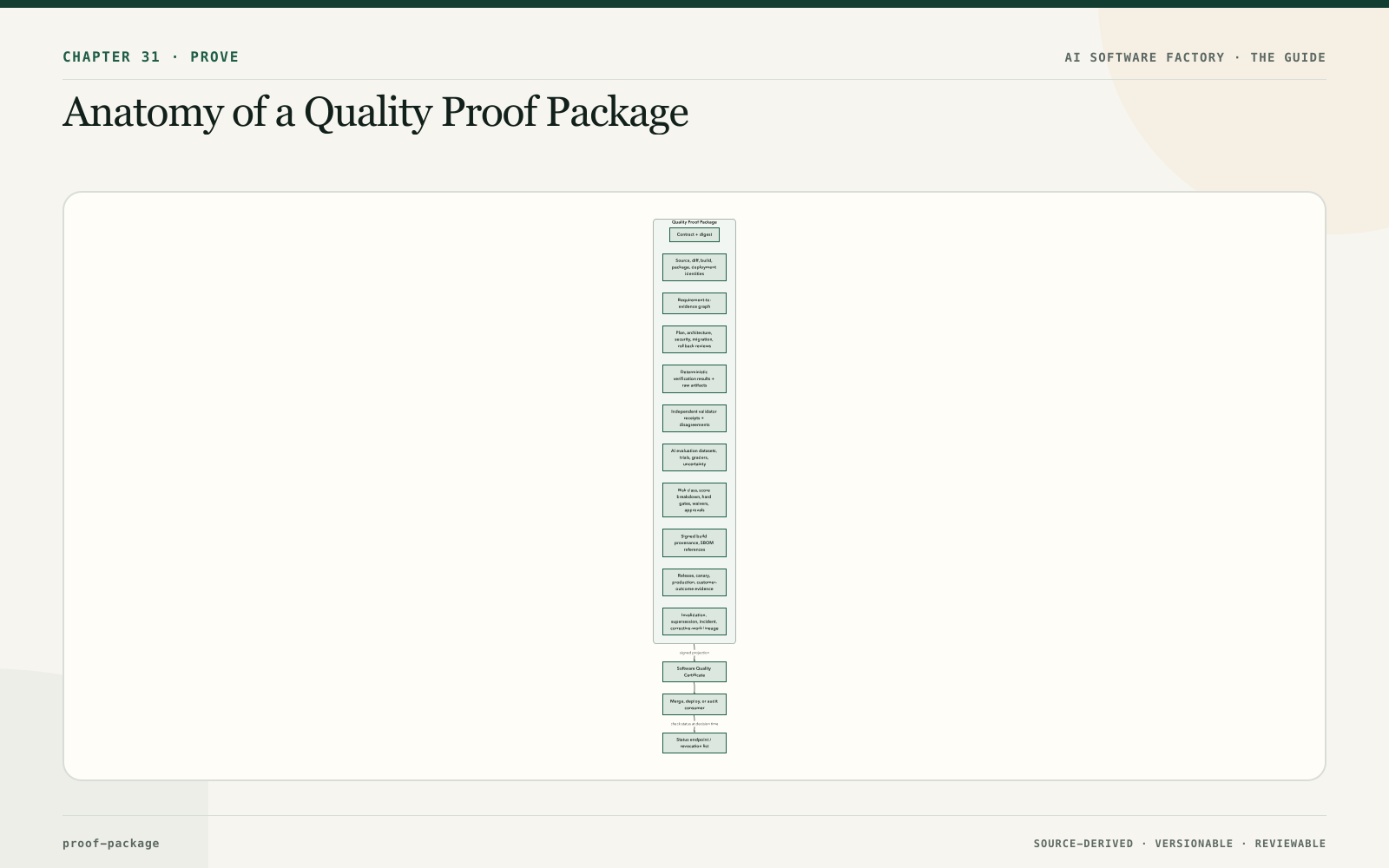
Task: Select 'Risk class, score breakdown' node
Action: click(x=694, y=500)
